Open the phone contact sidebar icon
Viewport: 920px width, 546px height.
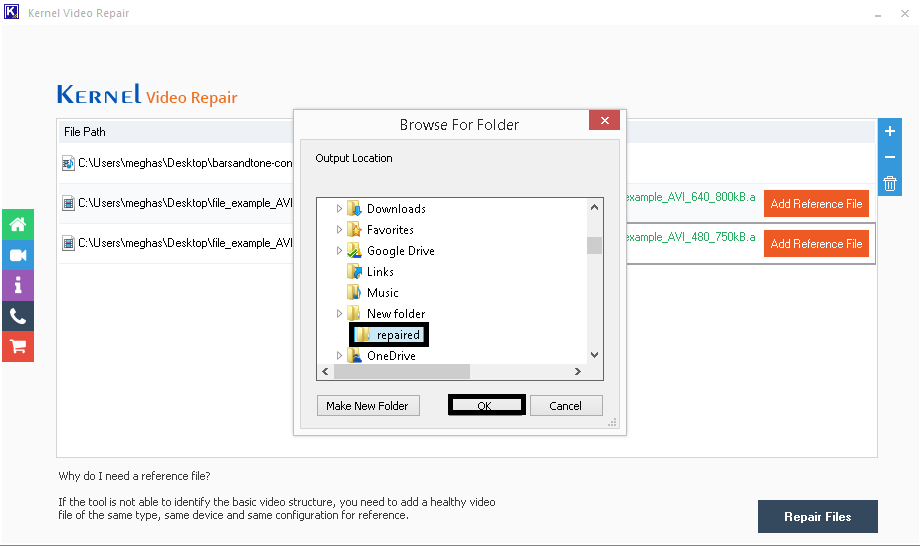click(18, 316)
